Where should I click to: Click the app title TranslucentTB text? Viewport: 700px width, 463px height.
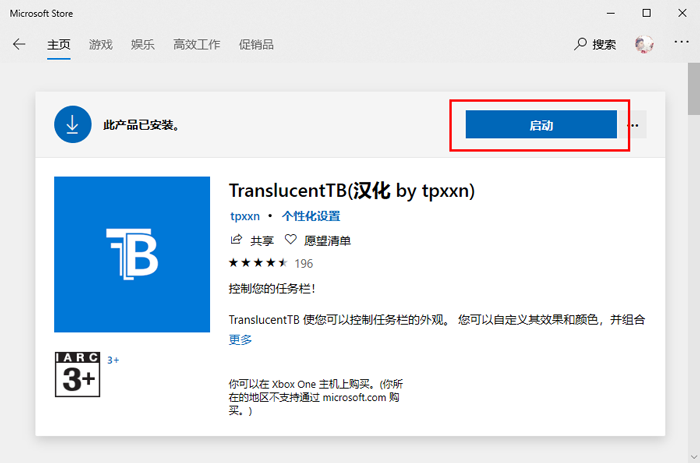click(x=352, y=191)
